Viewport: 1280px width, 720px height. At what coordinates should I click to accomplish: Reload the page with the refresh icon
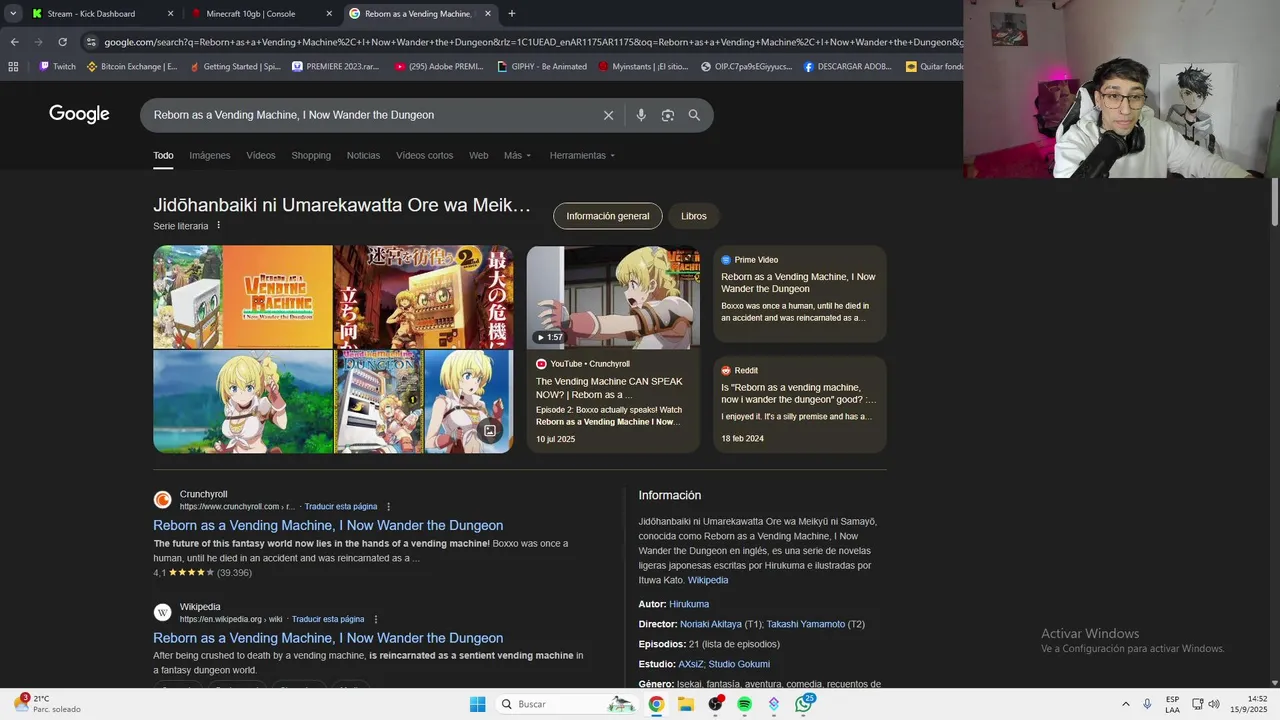coord(62,42)
